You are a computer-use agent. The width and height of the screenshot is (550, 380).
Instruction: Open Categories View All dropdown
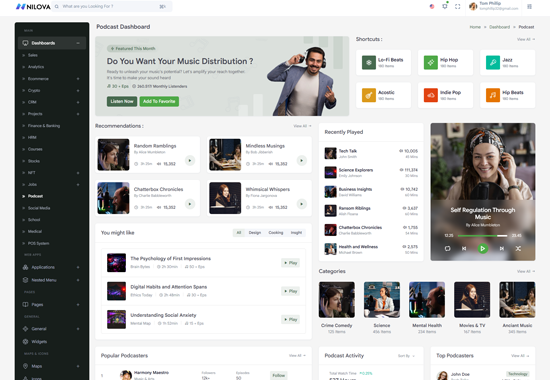(526, 271)
